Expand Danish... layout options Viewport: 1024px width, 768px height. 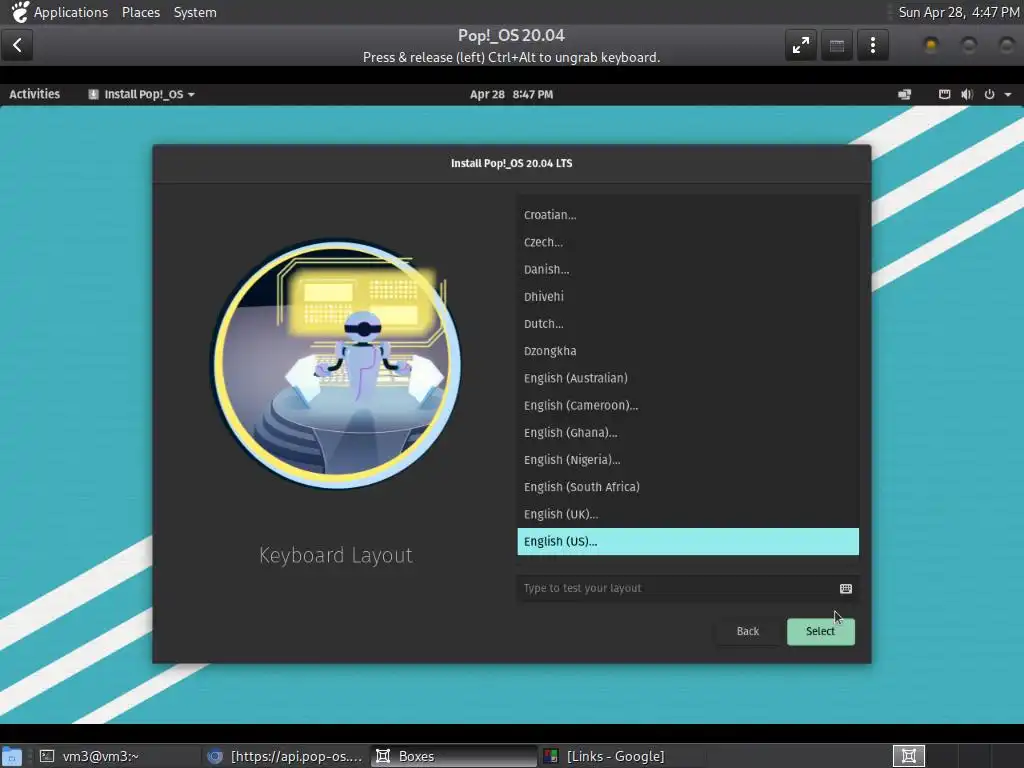point(688,270)
